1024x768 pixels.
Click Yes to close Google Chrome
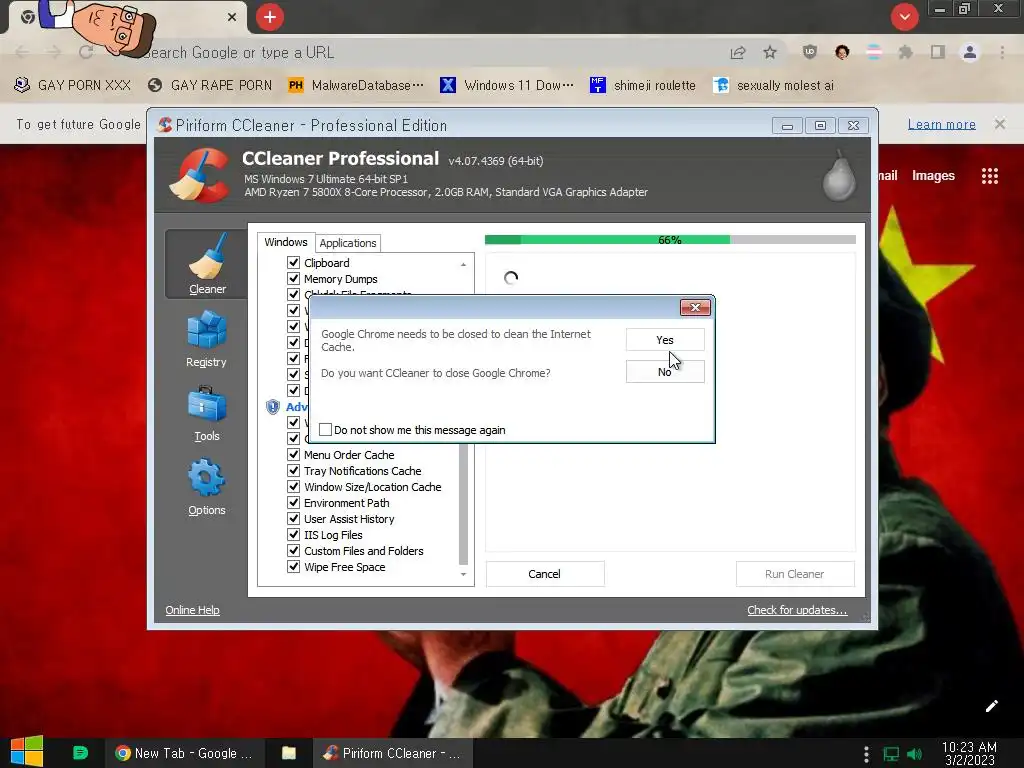(x=665, y=340)
